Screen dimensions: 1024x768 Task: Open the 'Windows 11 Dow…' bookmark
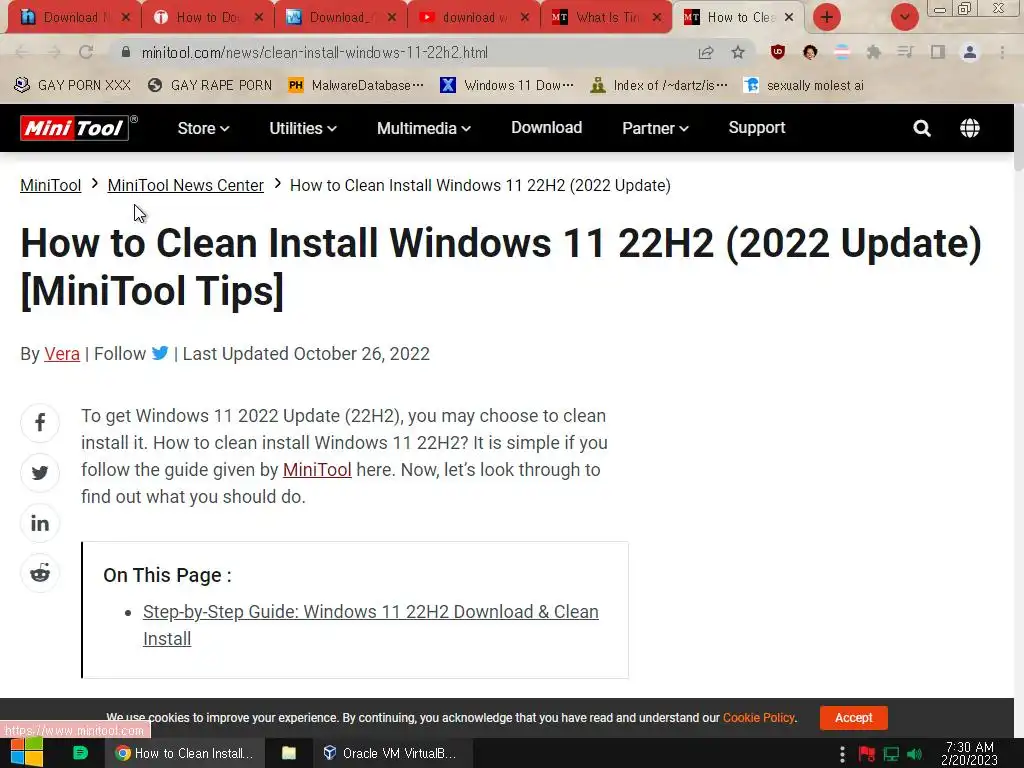[507, 85]
